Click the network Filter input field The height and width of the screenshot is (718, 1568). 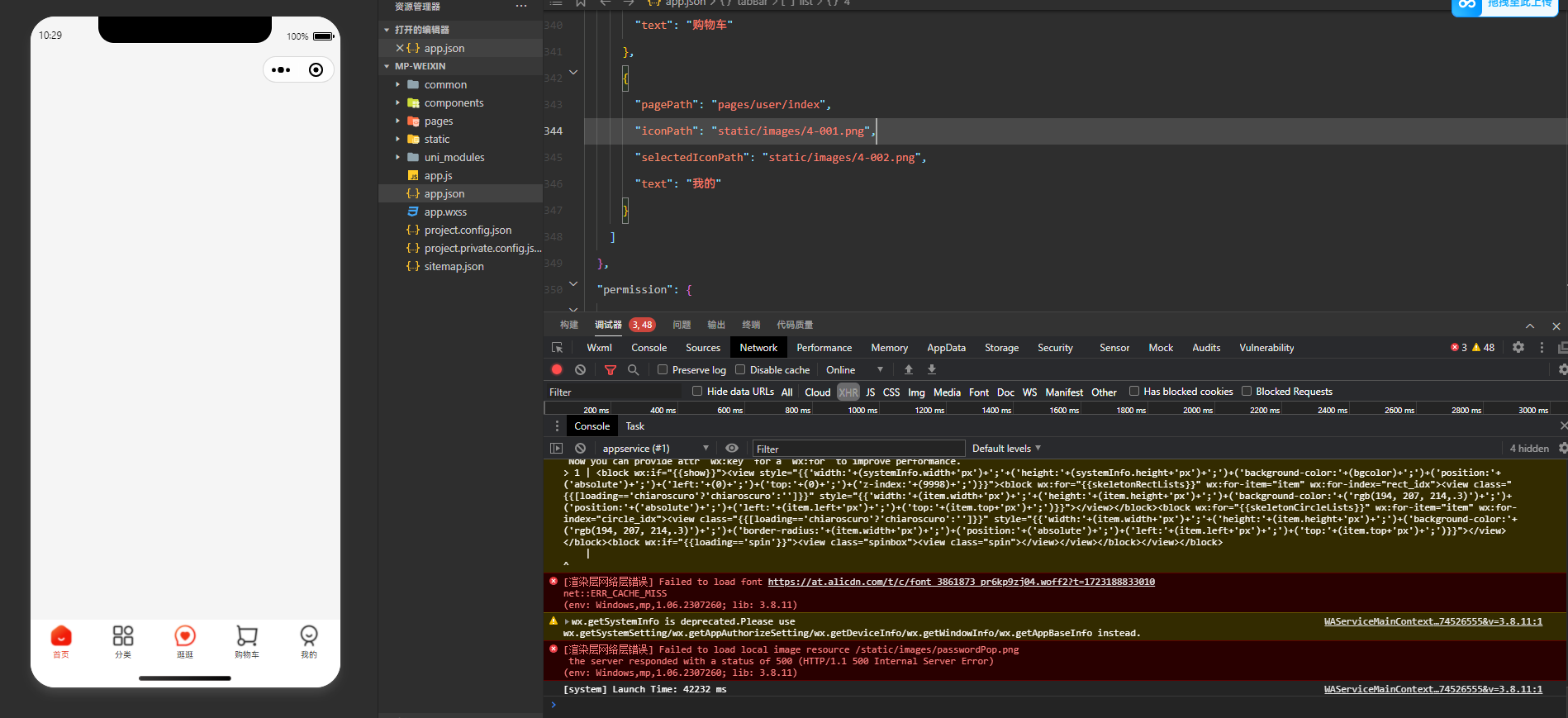[x=614, y=392]
